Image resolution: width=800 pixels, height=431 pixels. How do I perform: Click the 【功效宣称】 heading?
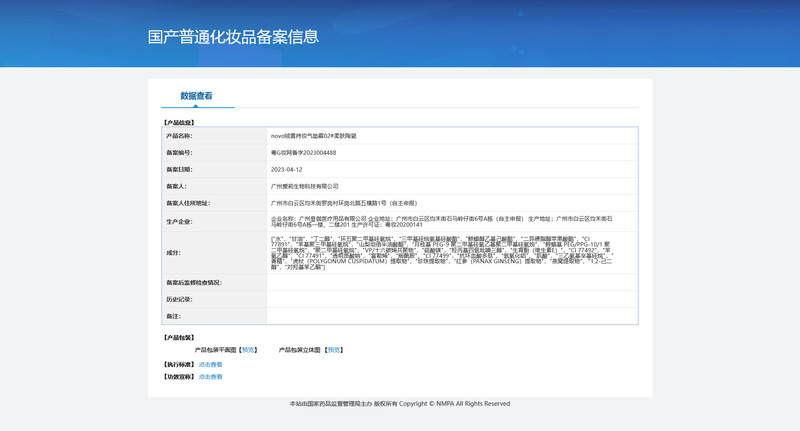point(179,376)
